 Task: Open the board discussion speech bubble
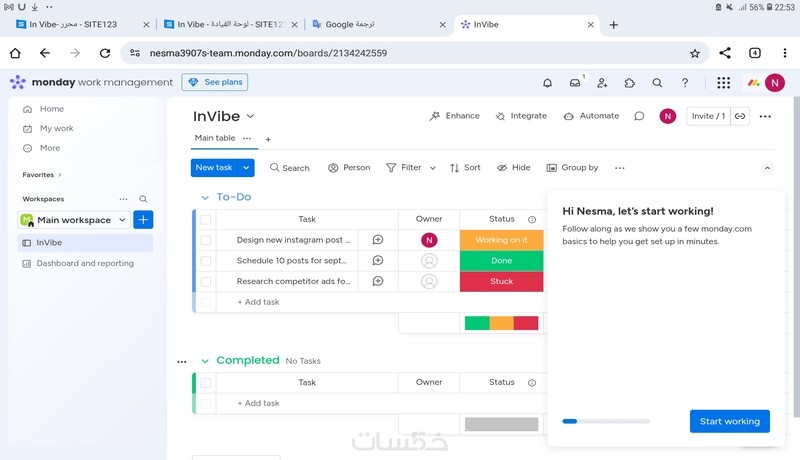click(x=639, y=116)
